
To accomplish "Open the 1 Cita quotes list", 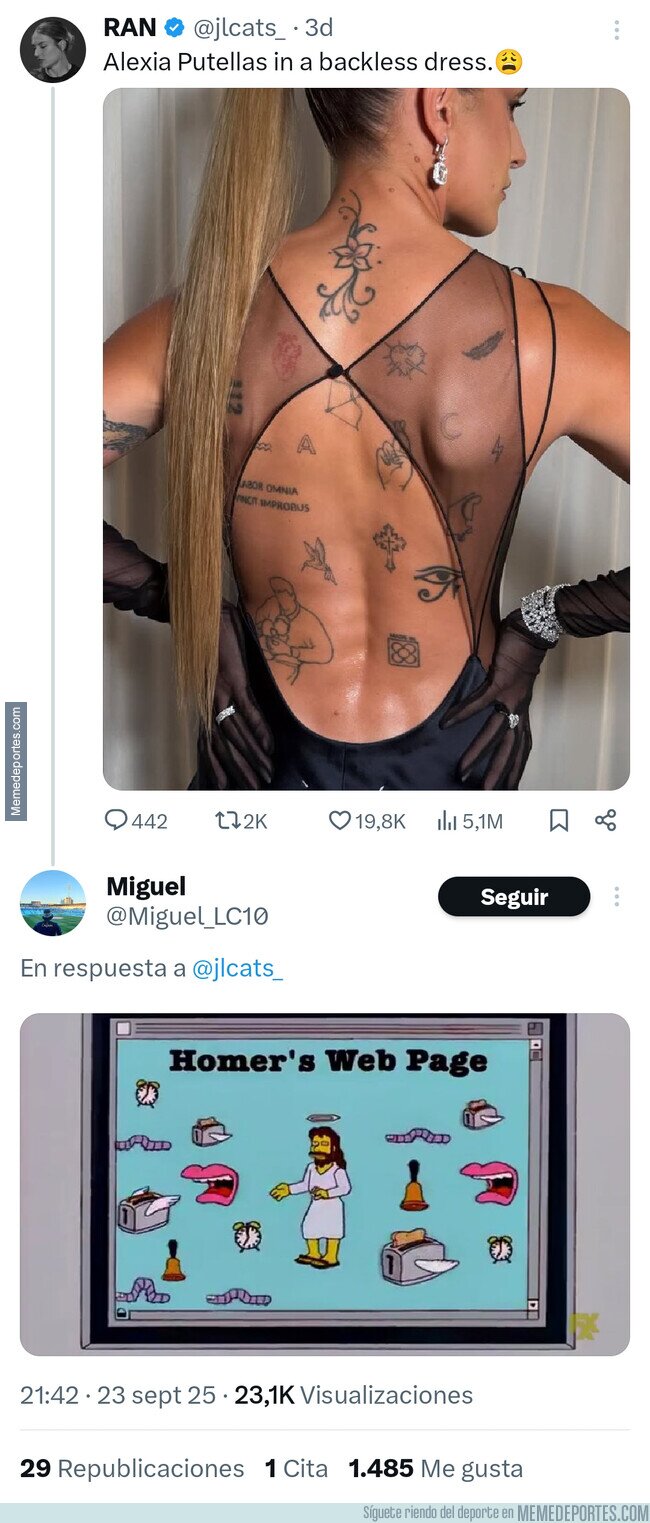I will [x=296, y=1468].
